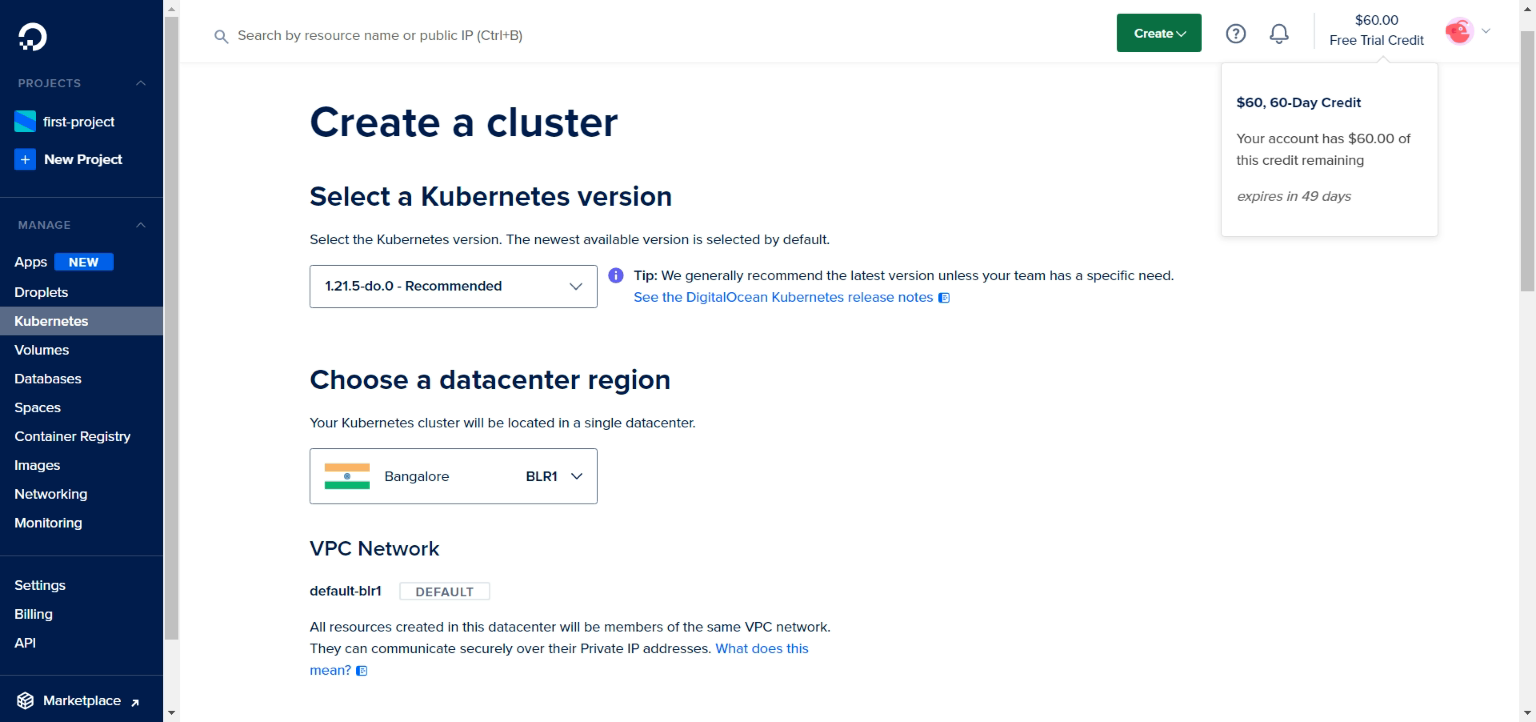
Task: Open Container Registry in the sidebar
Action: tap(72, 436)
